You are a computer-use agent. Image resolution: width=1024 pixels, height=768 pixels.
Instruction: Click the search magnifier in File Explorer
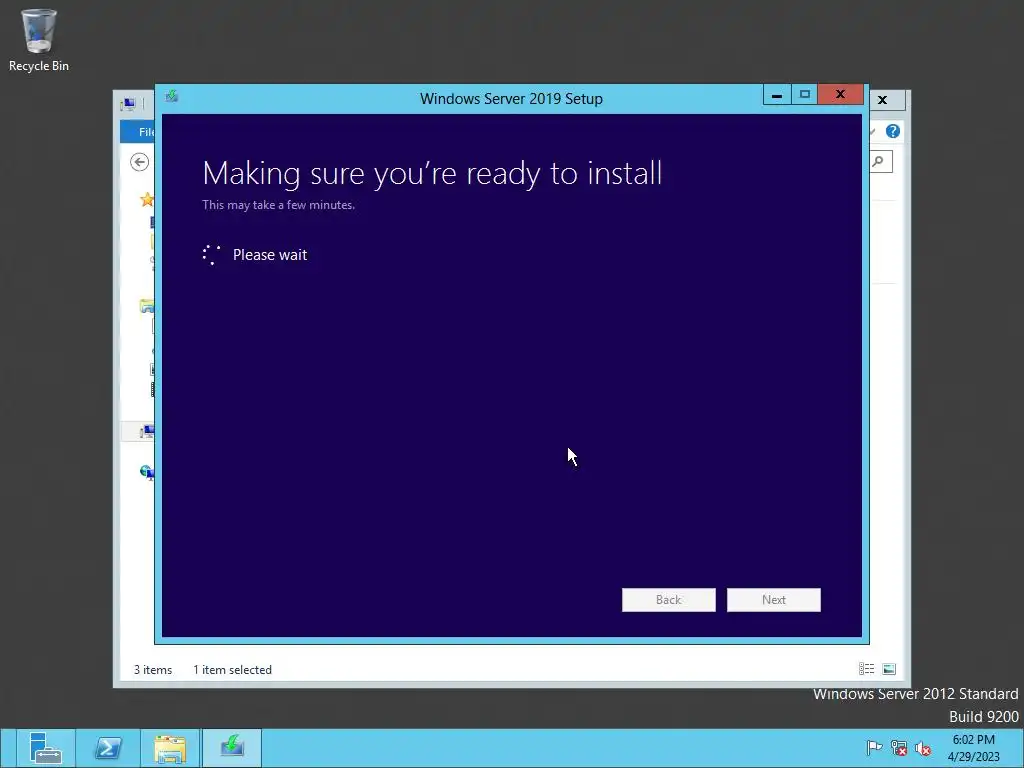(880, 161)
